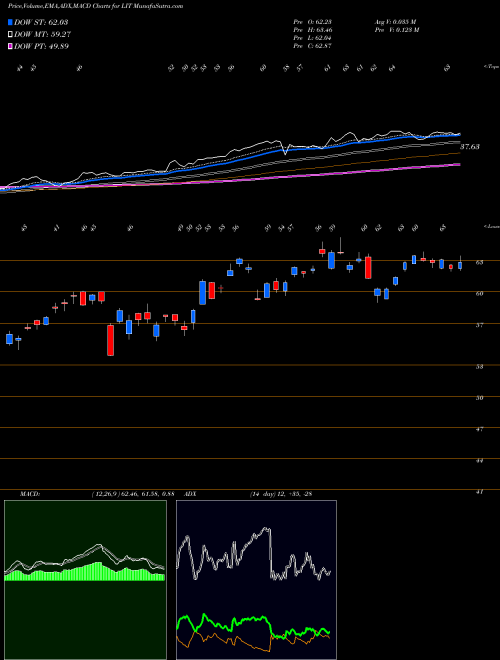Click the 60 price axis label

tap(479, 293)
